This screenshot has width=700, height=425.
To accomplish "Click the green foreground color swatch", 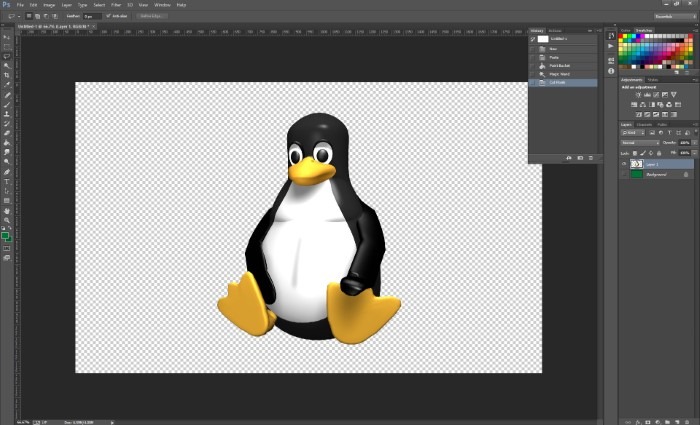I will 5,235.
